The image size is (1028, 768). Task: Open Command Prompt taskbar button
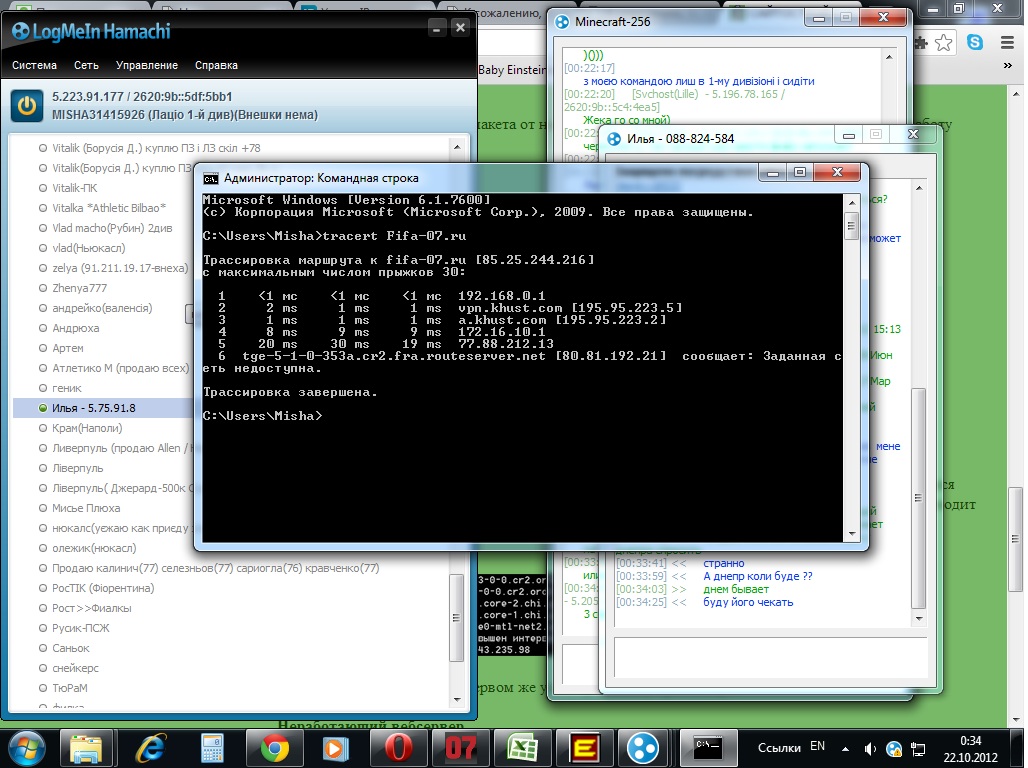708,748
